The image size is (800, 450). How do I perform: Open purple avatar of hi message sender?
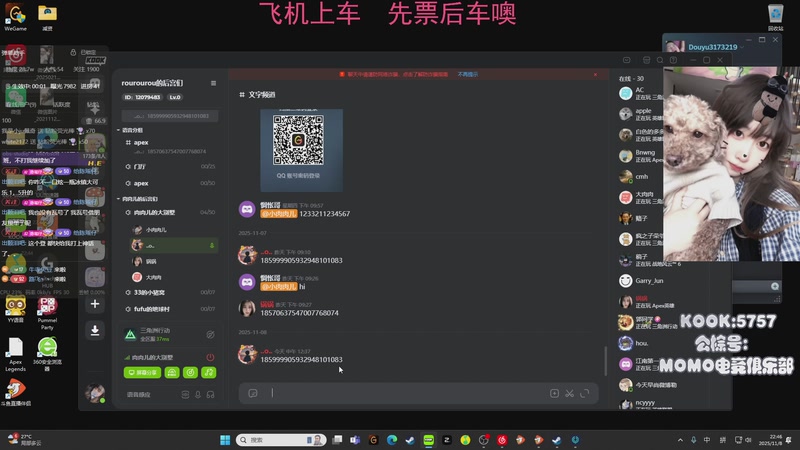pos(247,282)
